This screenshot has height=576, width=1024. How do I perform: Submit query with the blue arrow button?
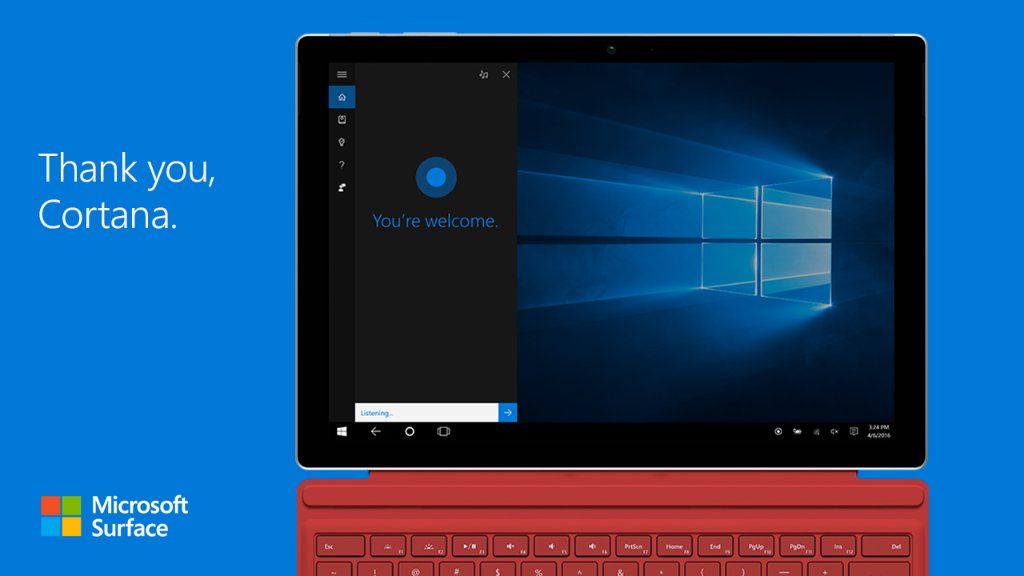(x=507, y=413)
